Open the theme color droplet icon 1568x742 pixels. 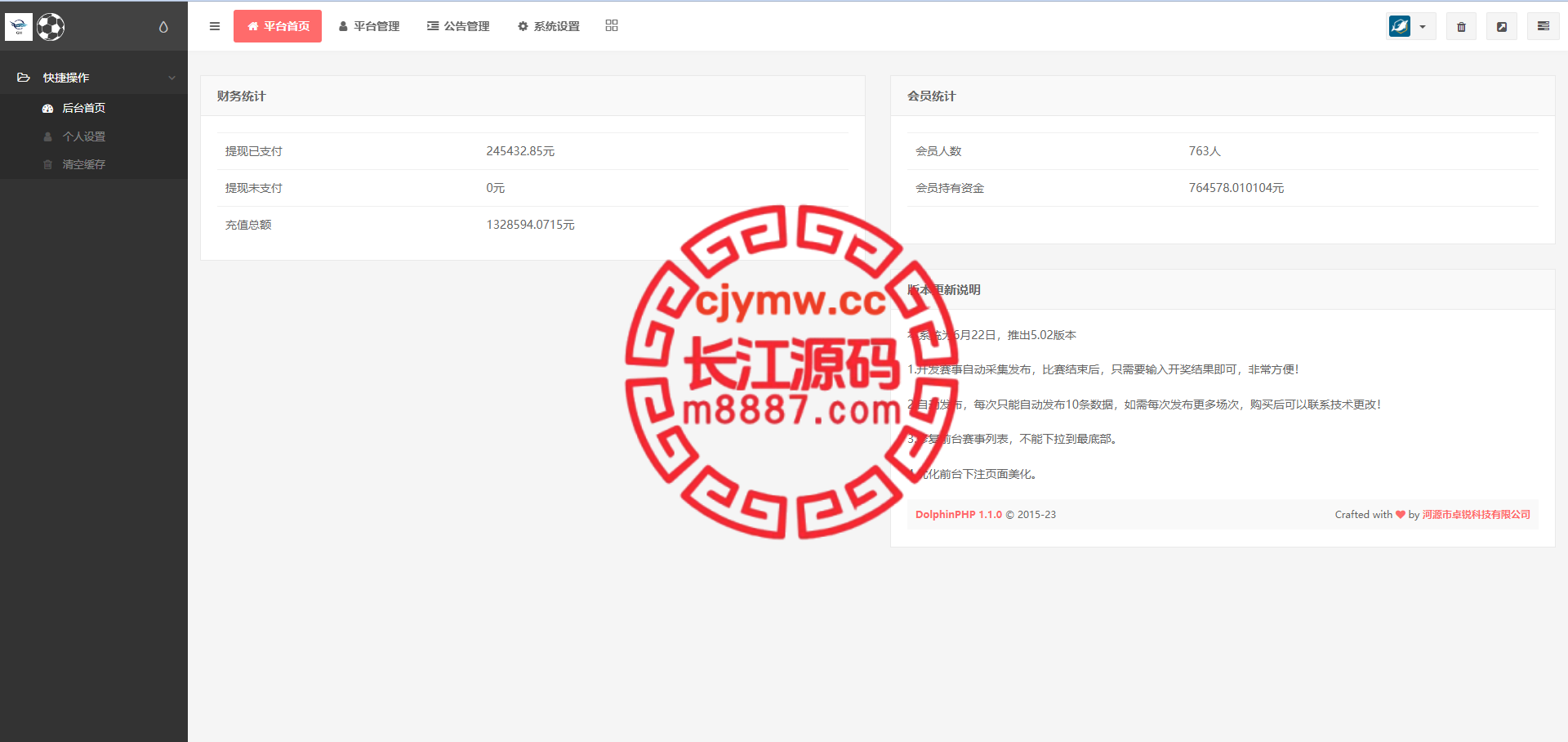click(x=163, y=27)
